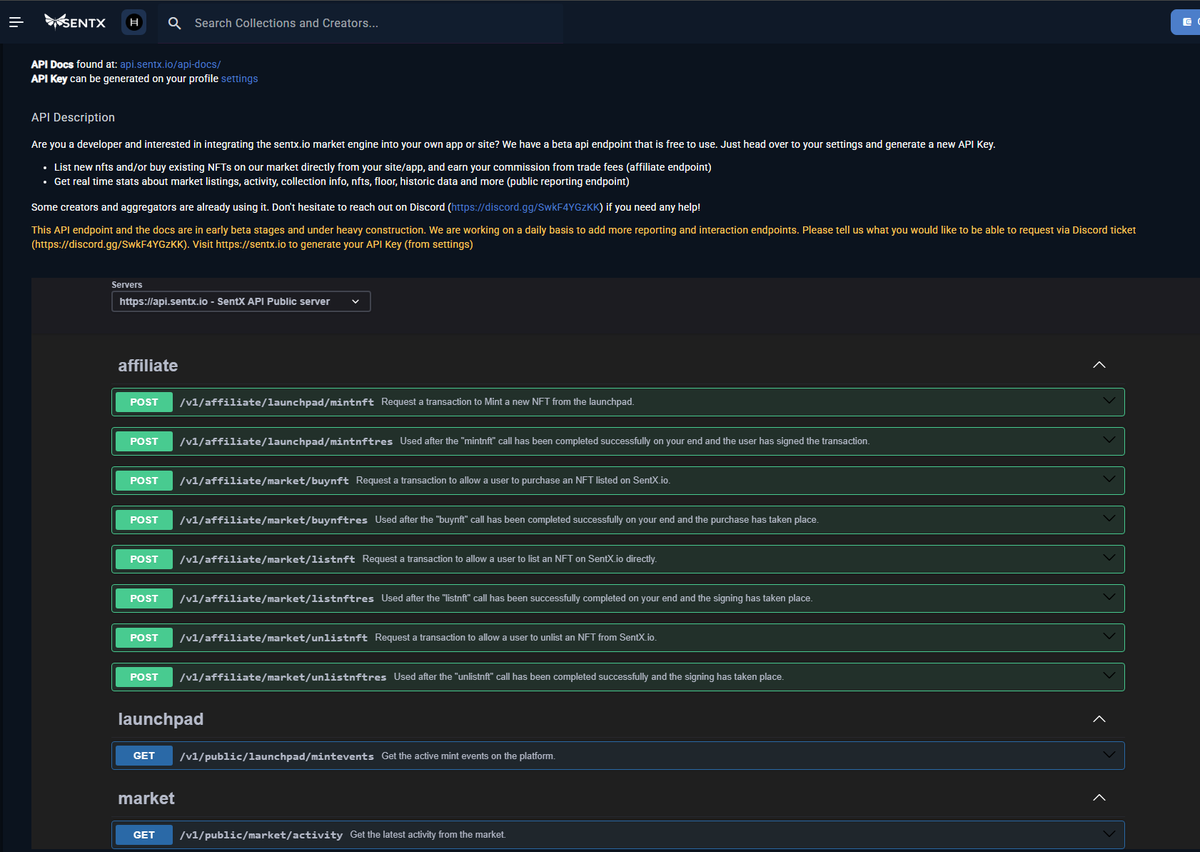Open the api.sentx.io/api-docs/ link
Screen dimensions: 1200x852
point(170,64)
